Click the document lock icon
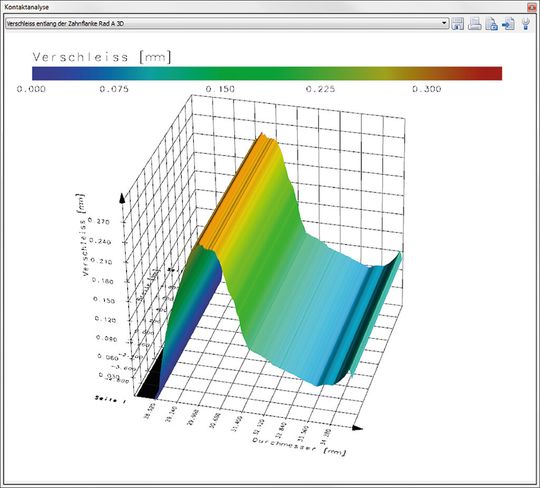Screen dimensions: 540x488 pyautogui.click(x=491, y=24)
